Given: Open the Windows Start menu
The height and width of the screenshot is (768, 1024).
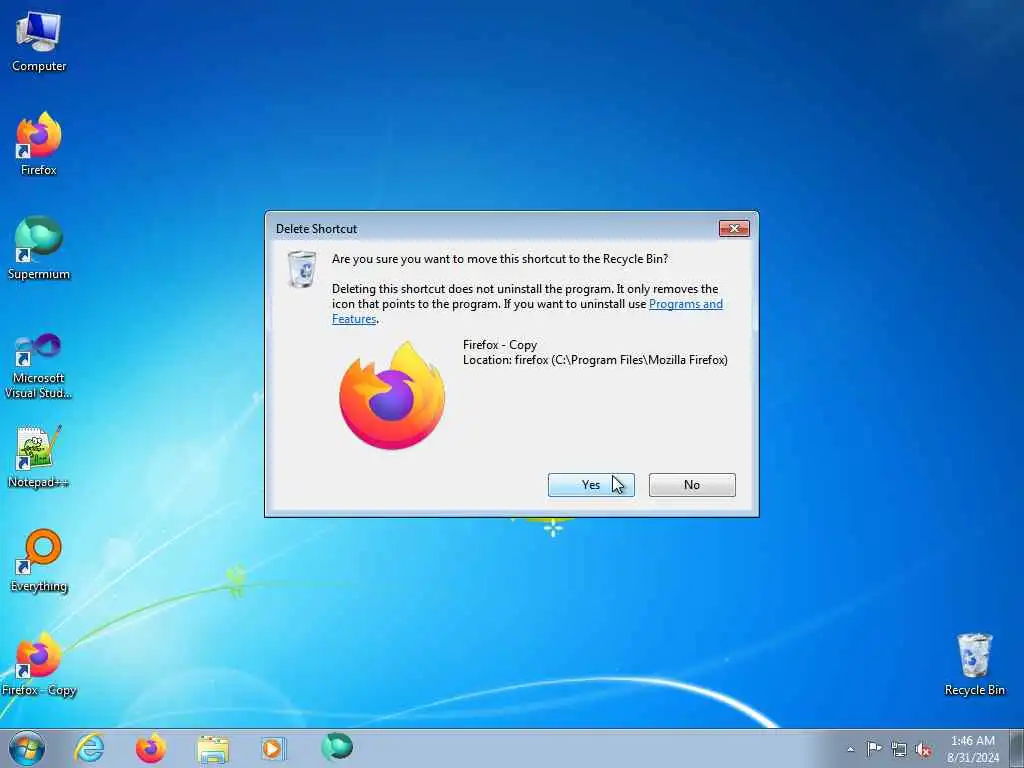Looking at the screenshot, I should tap(27, 748).
